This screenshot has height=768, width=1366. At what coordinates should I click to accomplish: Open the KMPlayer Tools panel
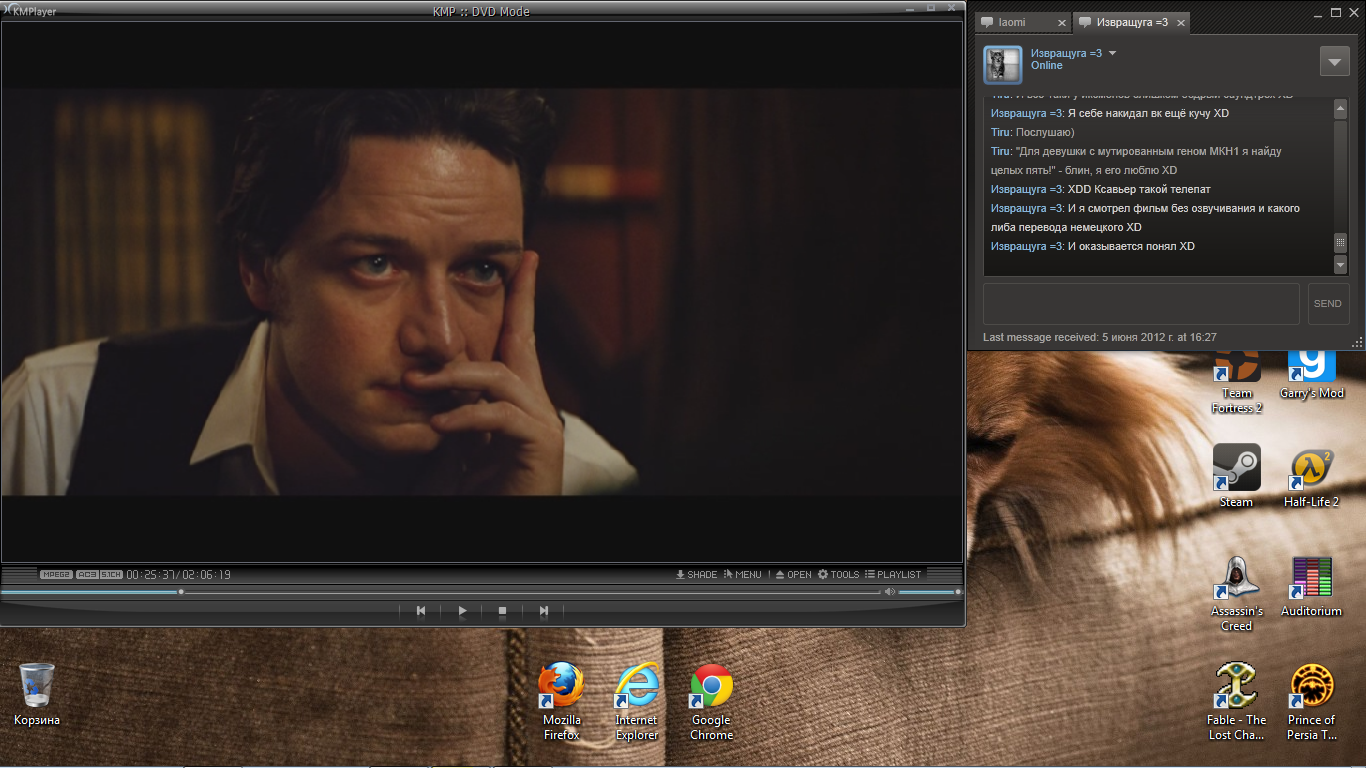click(x=838, y=574)
